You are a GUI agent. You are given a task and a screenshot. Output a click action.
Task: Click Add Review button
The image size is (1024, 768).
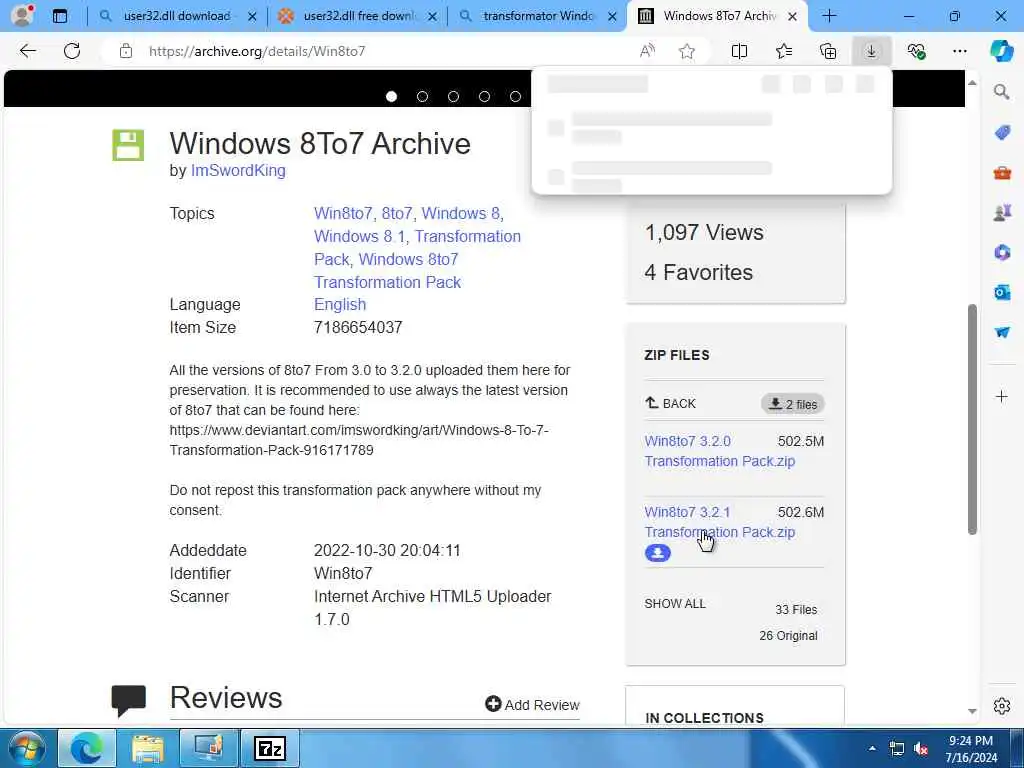pos(532,705)
